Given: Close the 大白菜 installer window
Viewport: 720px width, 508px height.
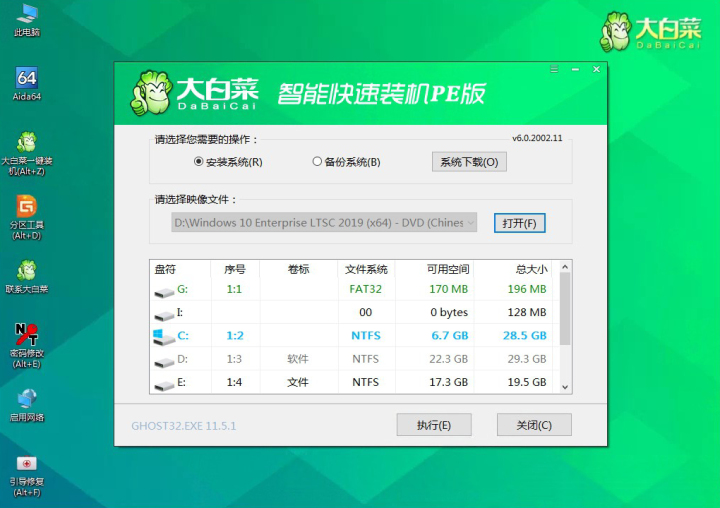Looking at the screenshot, I should [596, 69].
